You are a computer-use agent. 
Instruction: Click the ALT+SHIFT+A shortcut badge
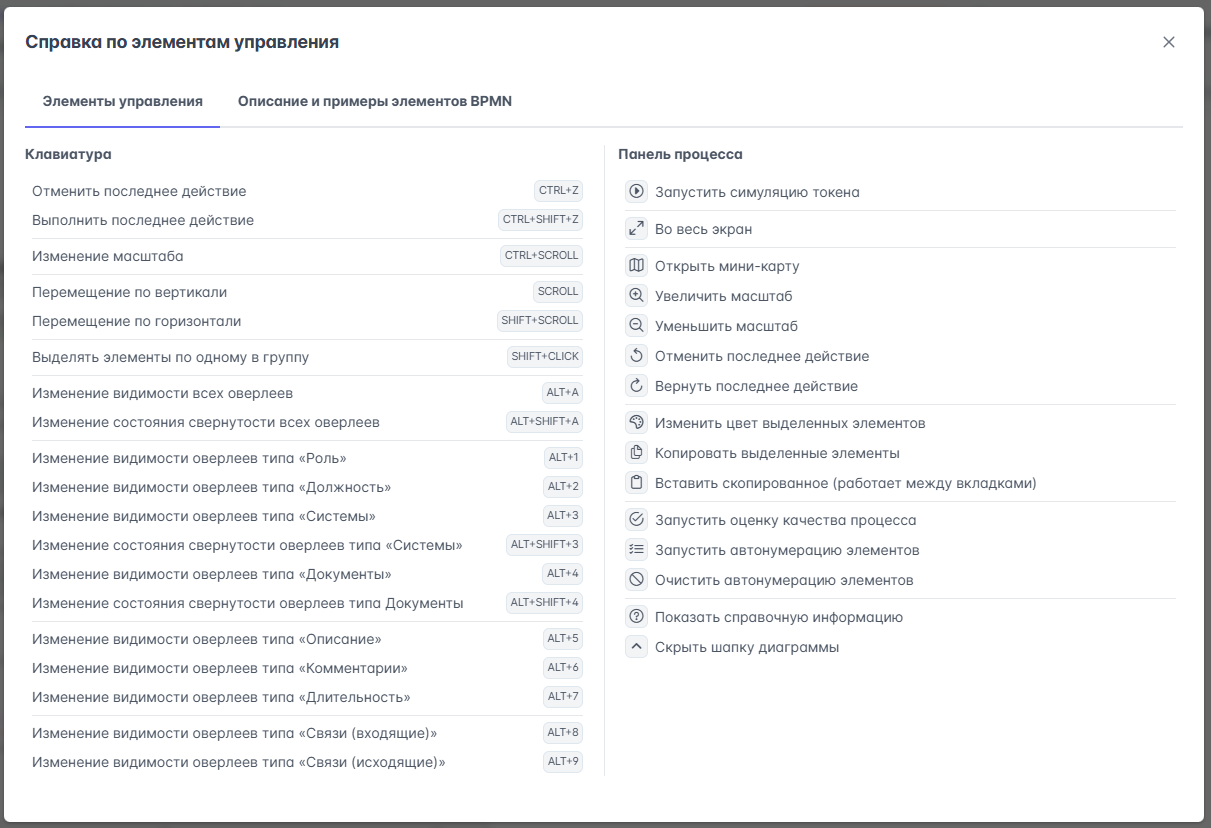[x=544, y=422]
